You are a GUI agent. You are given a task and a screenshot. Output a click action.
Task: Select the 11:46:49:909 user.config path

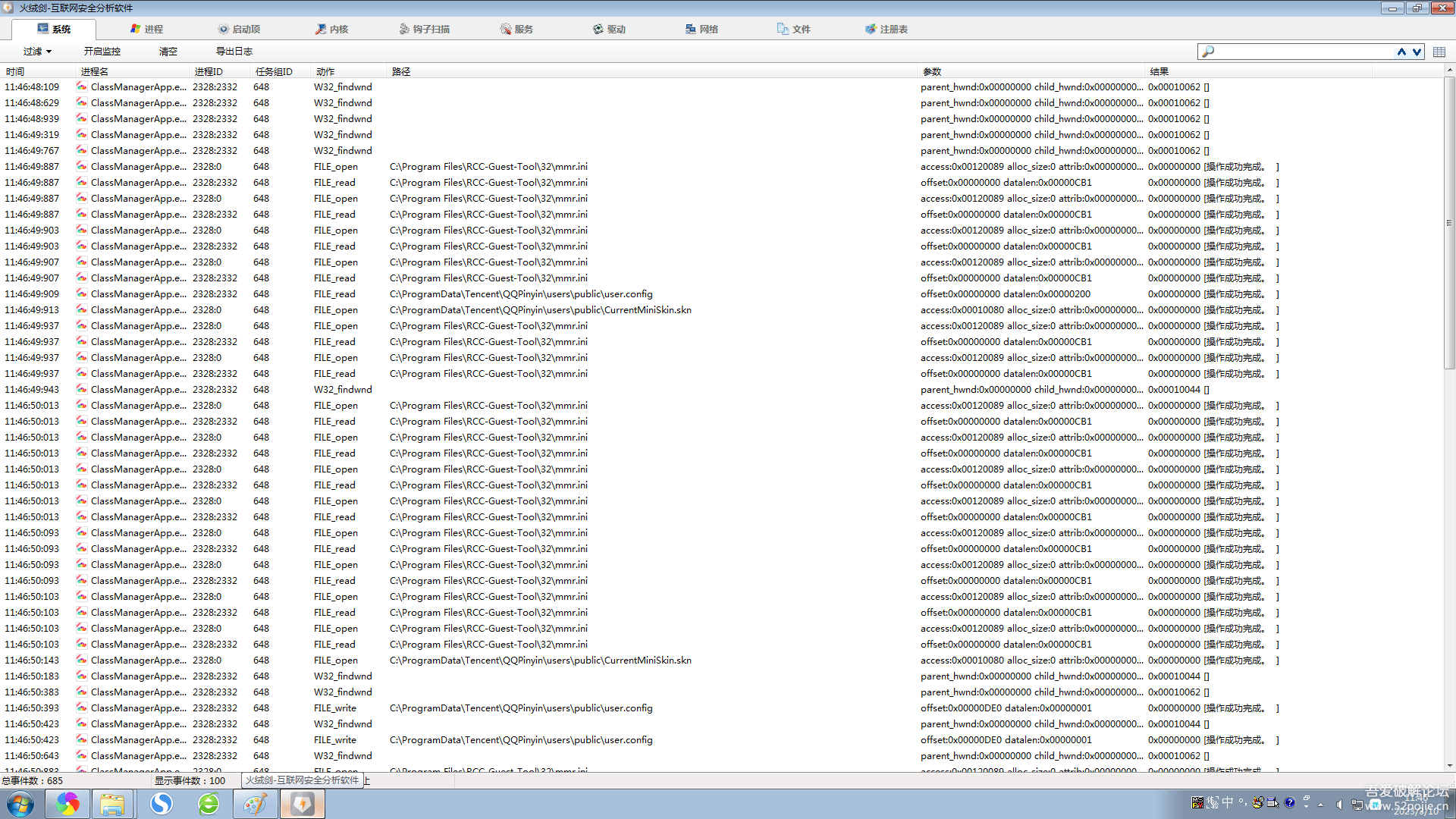[x=521, y=293]
